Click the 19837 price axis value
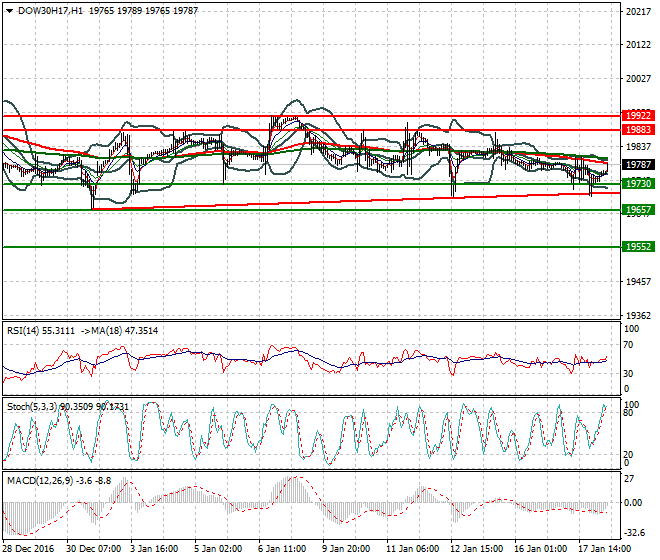The image size is (660, 560). click(x=639, y=147)
